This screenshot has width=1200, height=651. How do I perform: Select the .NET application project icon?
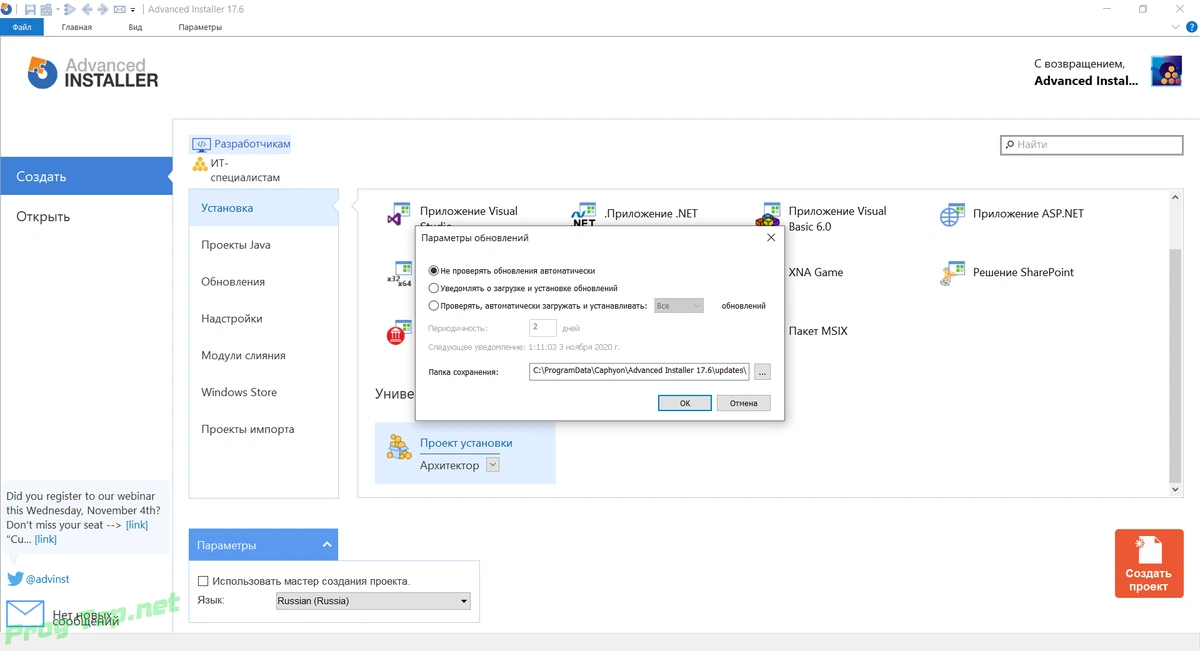583,214
